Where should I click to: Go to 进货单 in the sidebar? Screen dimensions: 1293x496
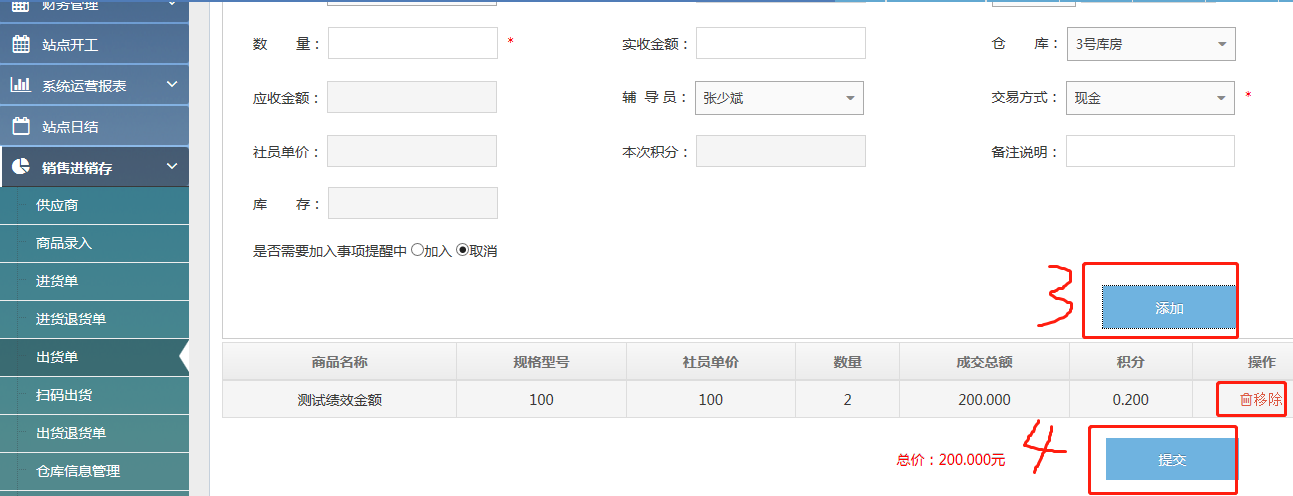[x=57, y=281]
